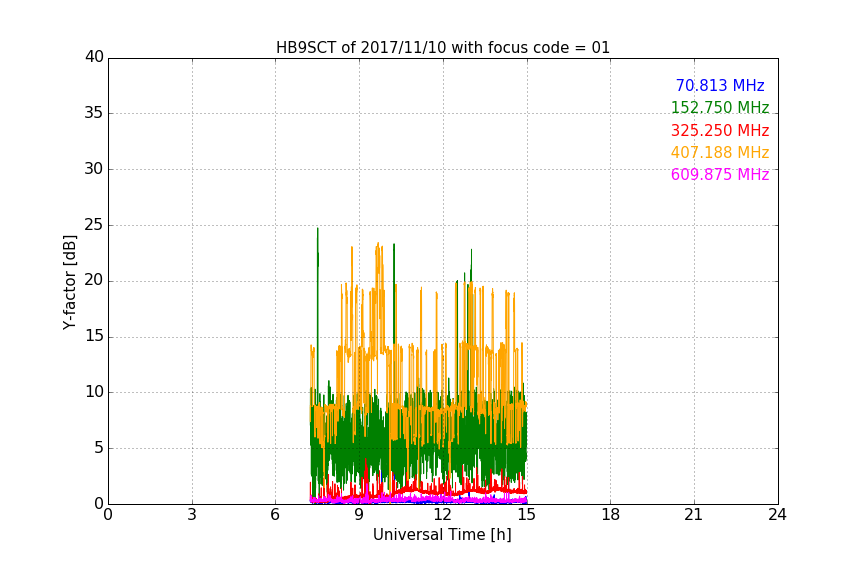Click the 12 tick on the time axis
The width and height of the screenshot is (864, 576).
pyautogui.click(x=442, y=515)
